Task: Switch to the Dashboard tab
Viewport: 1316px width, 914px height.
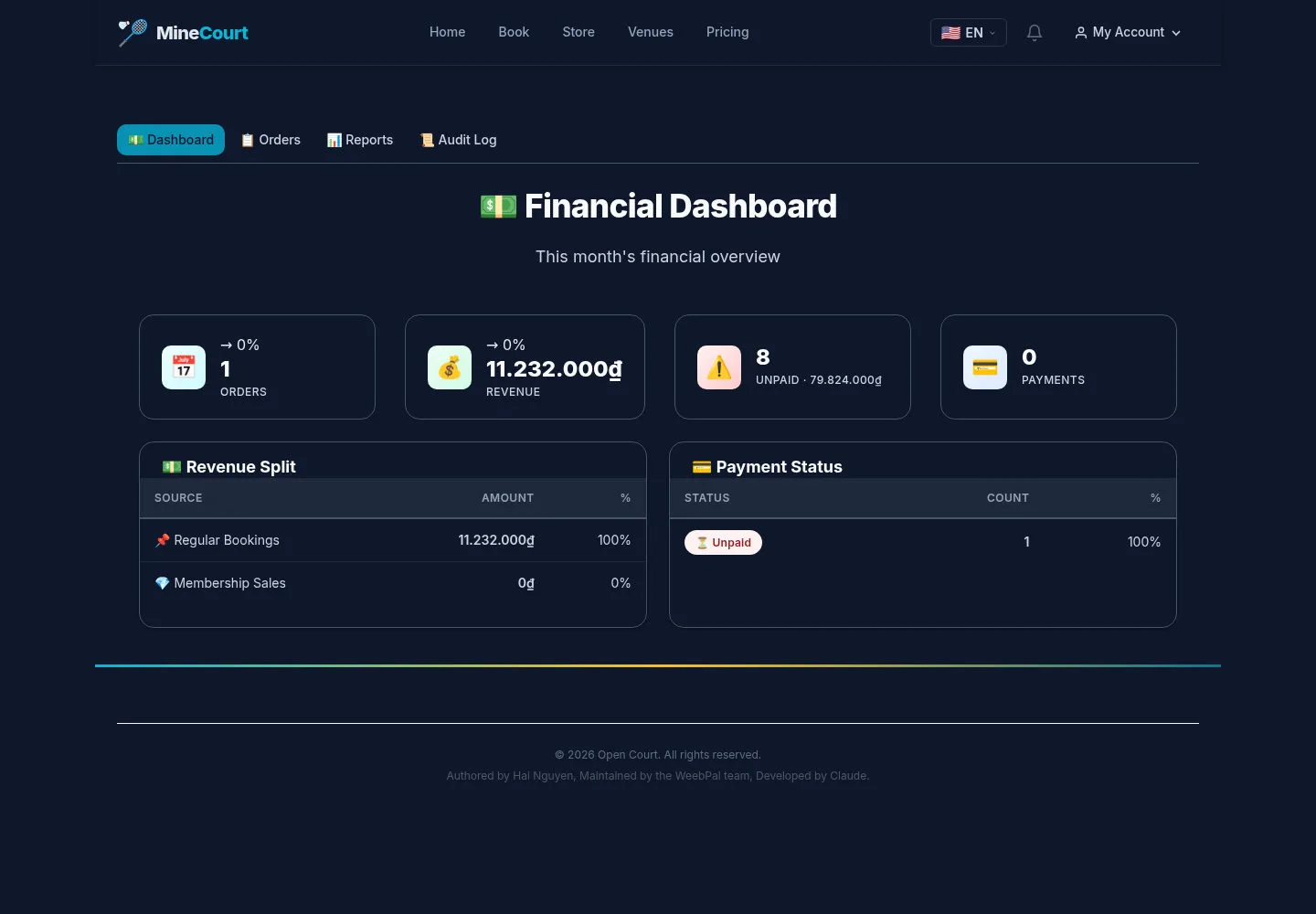Action: [171, 140]
